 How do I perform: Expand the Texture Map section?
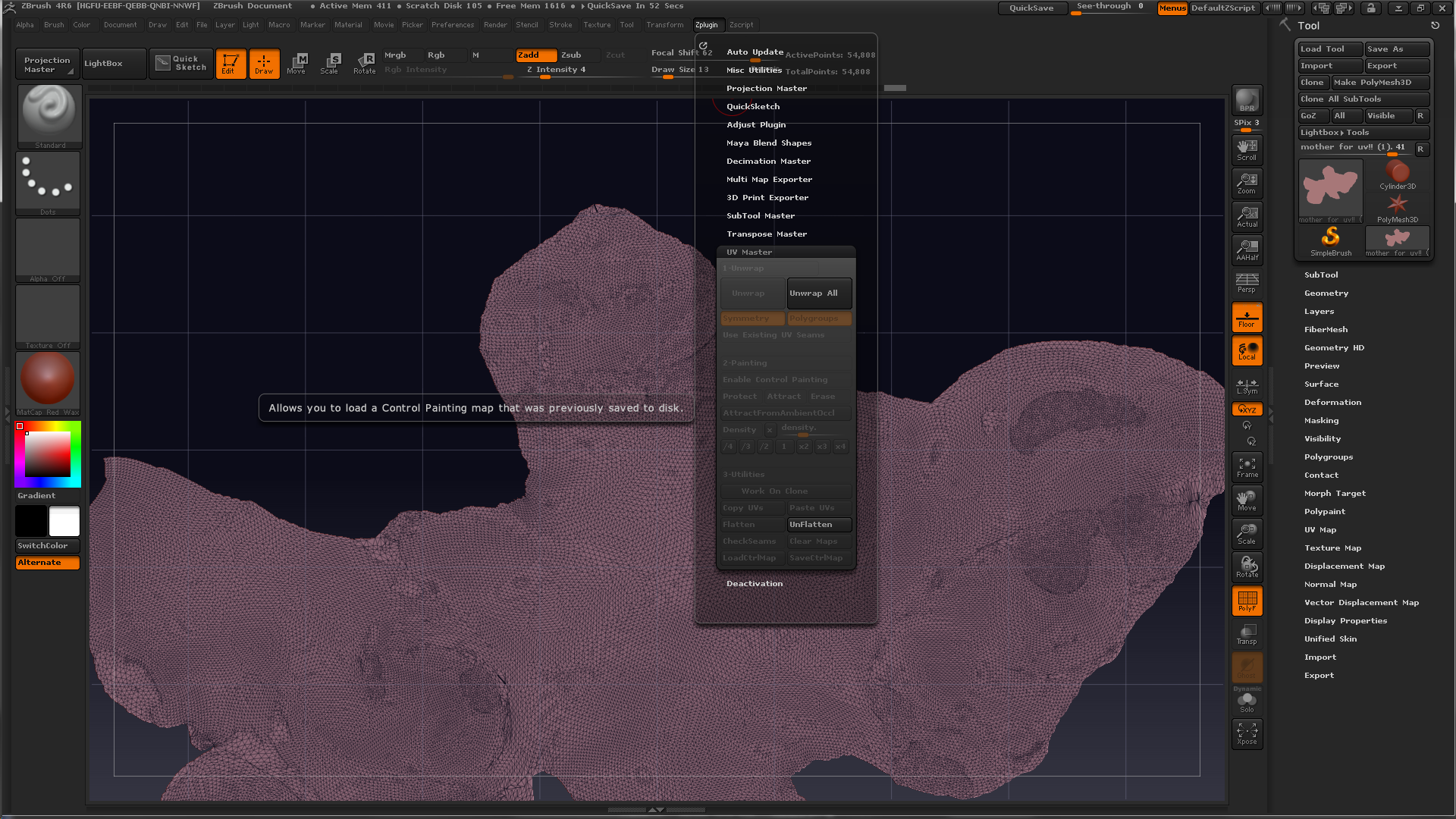(x=1332, y=548)
